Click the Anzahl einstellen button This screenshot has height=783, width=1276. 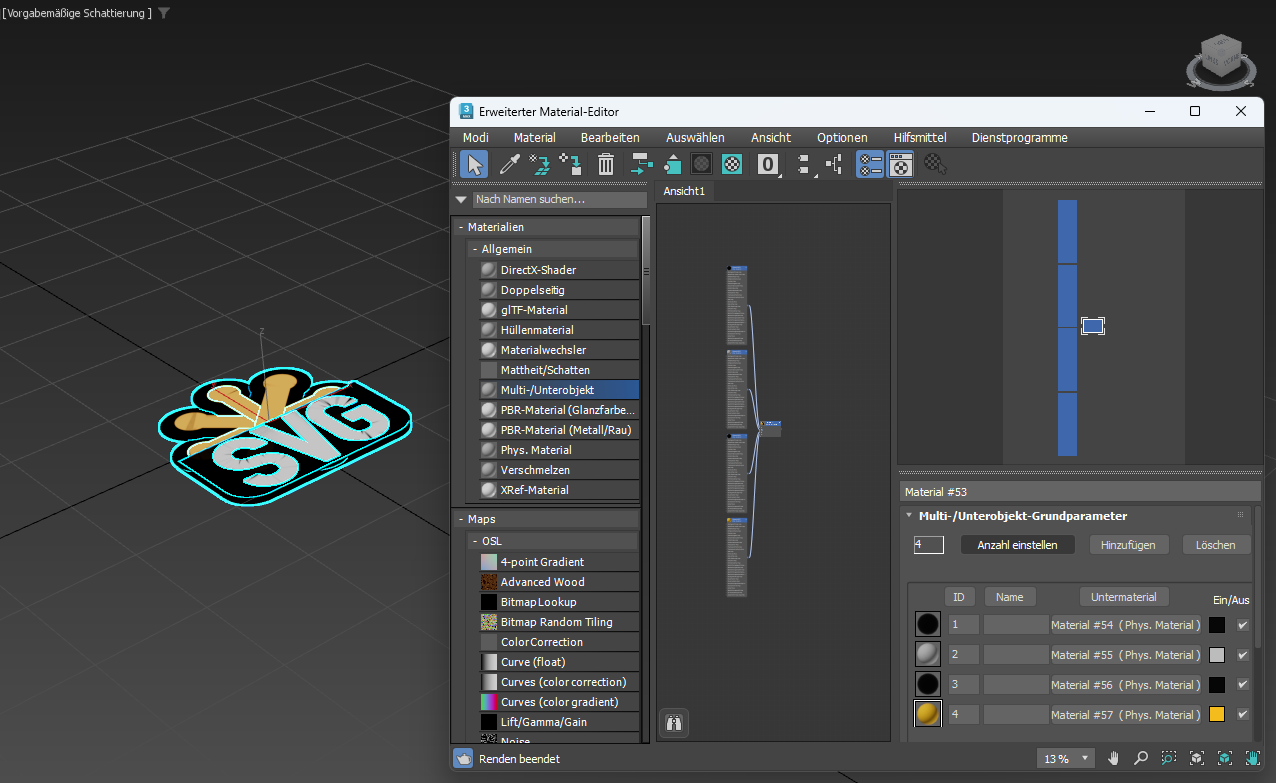pyautogui.click(x=1018, y=545)
